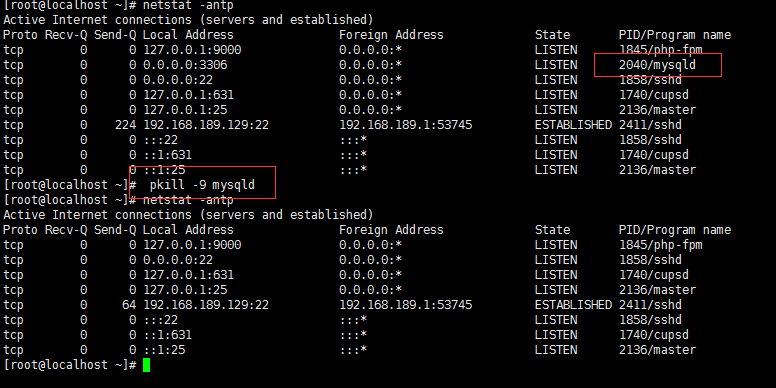Click the last "[root@localhost ~]#" prompt beside the cursor
The image size is (776, 388).
point(70,365)
